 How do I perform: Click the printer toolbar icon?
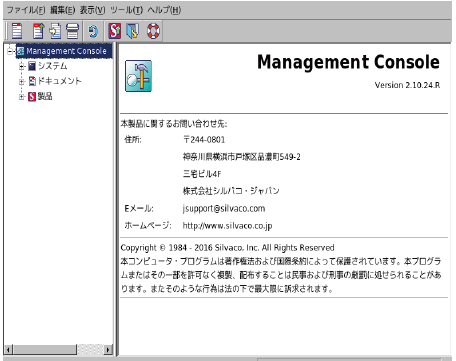pos(72,31)
